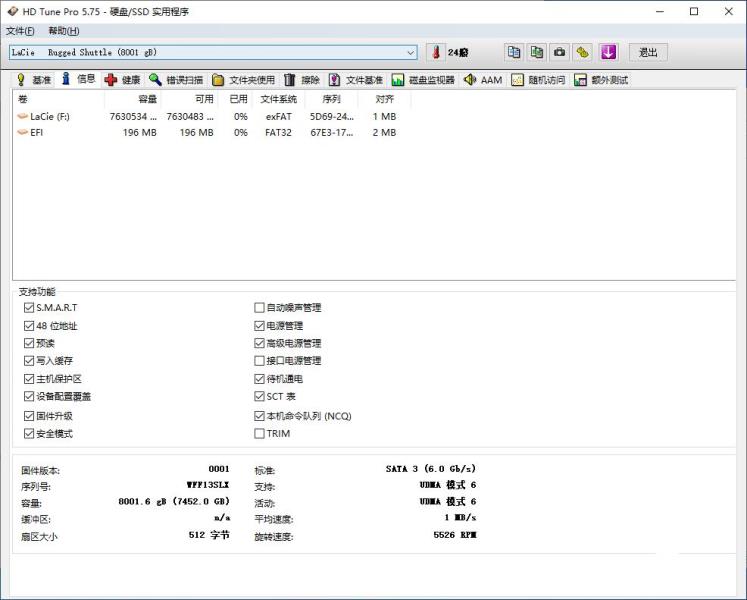Click the copy text to clipboard icon
The image size is (747, 600).
click(514, 52)
